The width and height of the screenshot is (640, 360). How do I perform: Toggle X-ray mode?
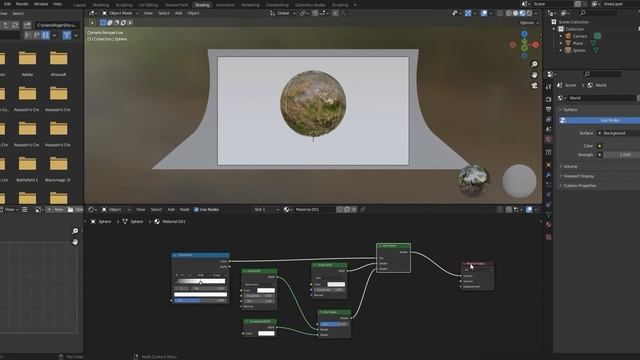[x=500, y=13]
